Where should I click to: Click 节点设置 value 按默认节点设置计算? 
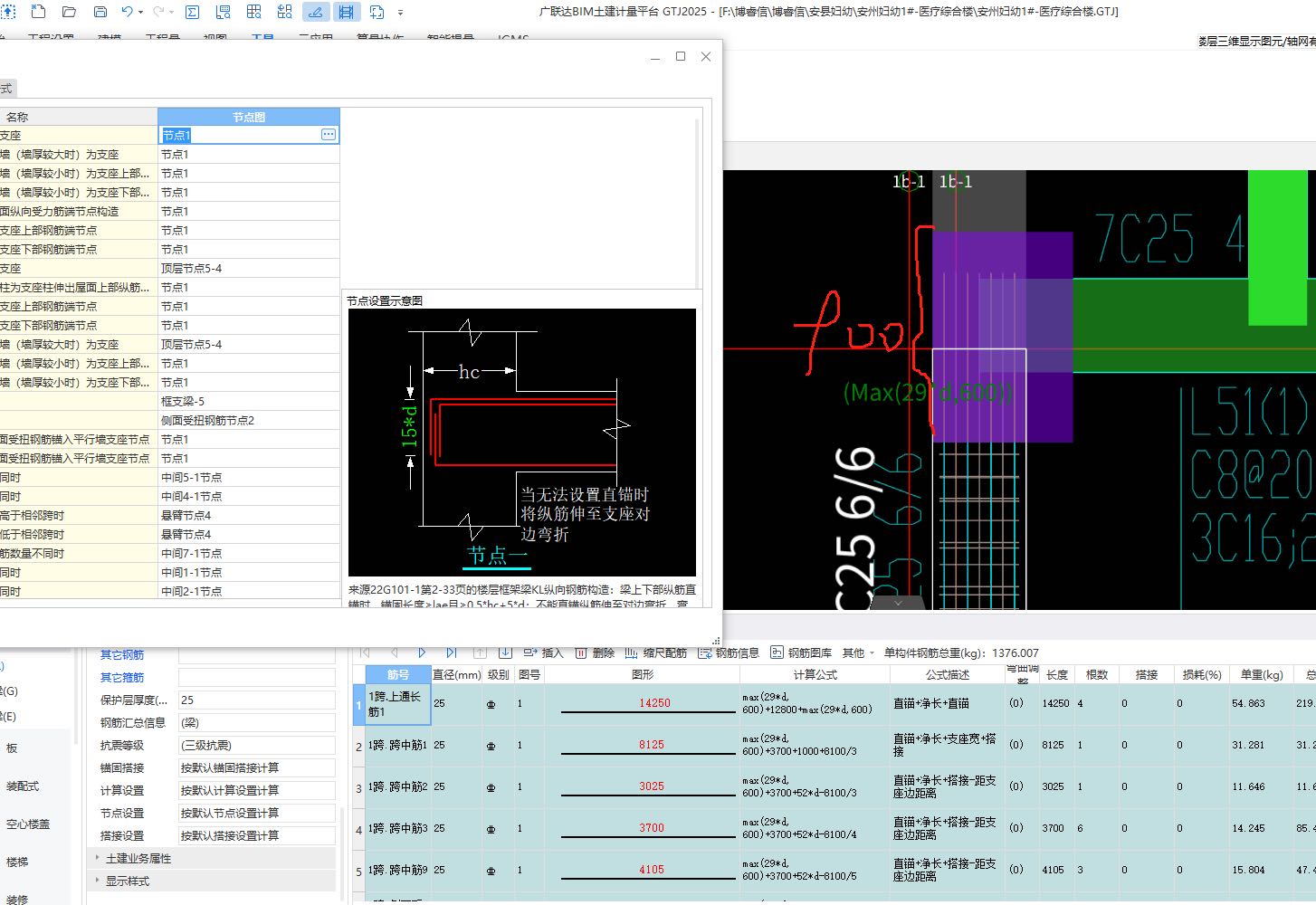257,813
